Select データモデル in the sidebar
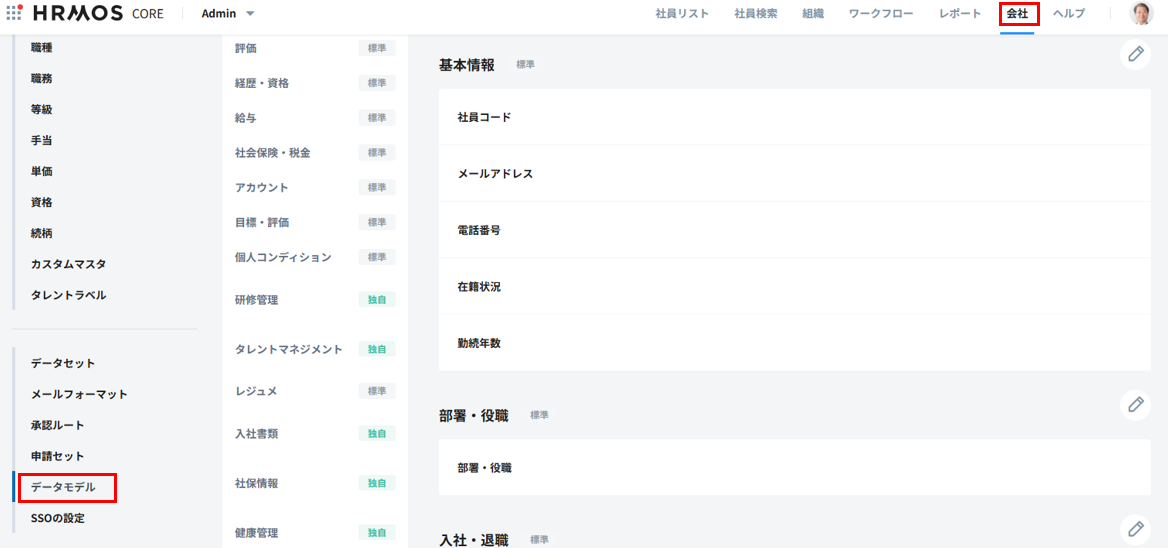This screenshot has height=548, width=1170. click(x=64, y=487)
